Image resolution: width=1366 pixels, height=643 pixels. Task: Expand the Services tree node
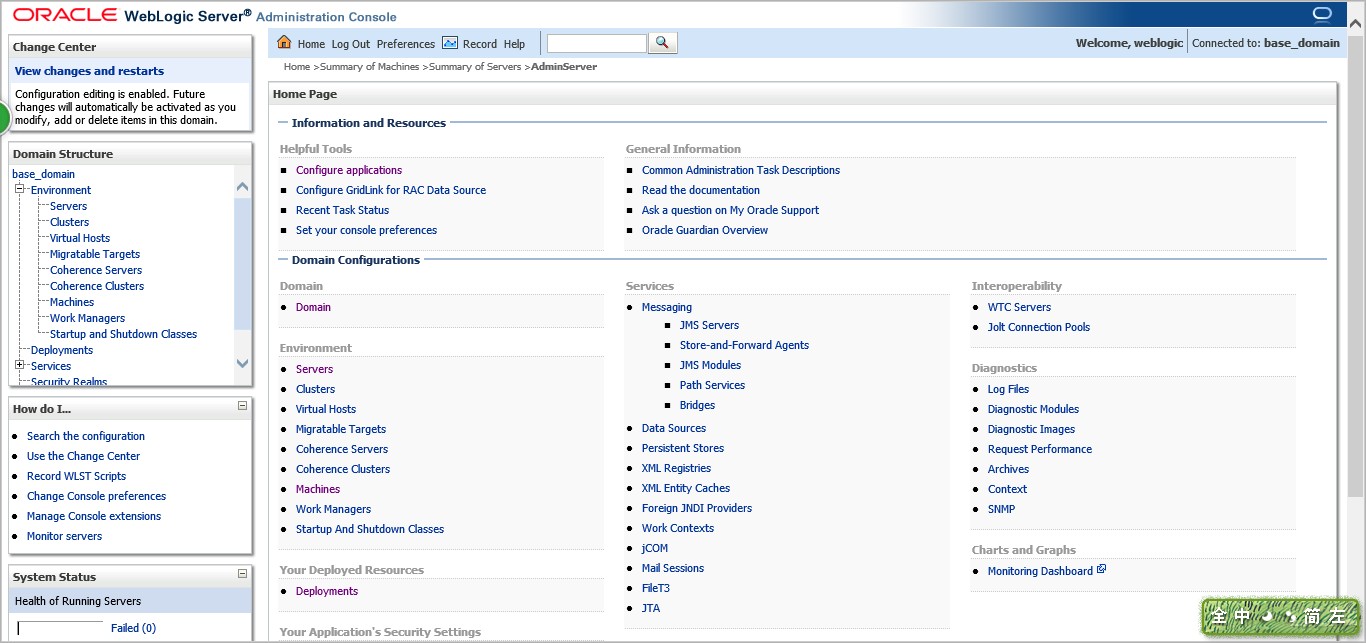[x=19, y=365]
